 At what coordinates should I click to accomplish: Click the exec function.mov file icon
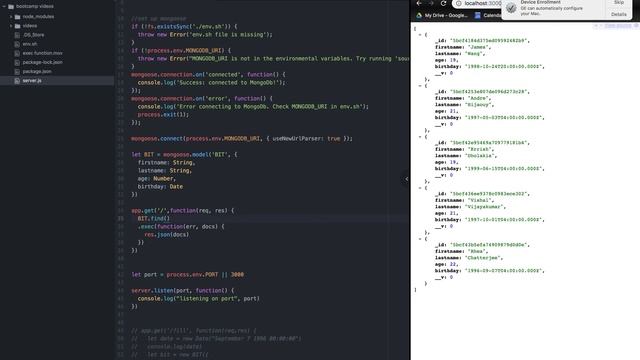click(17, 53)
